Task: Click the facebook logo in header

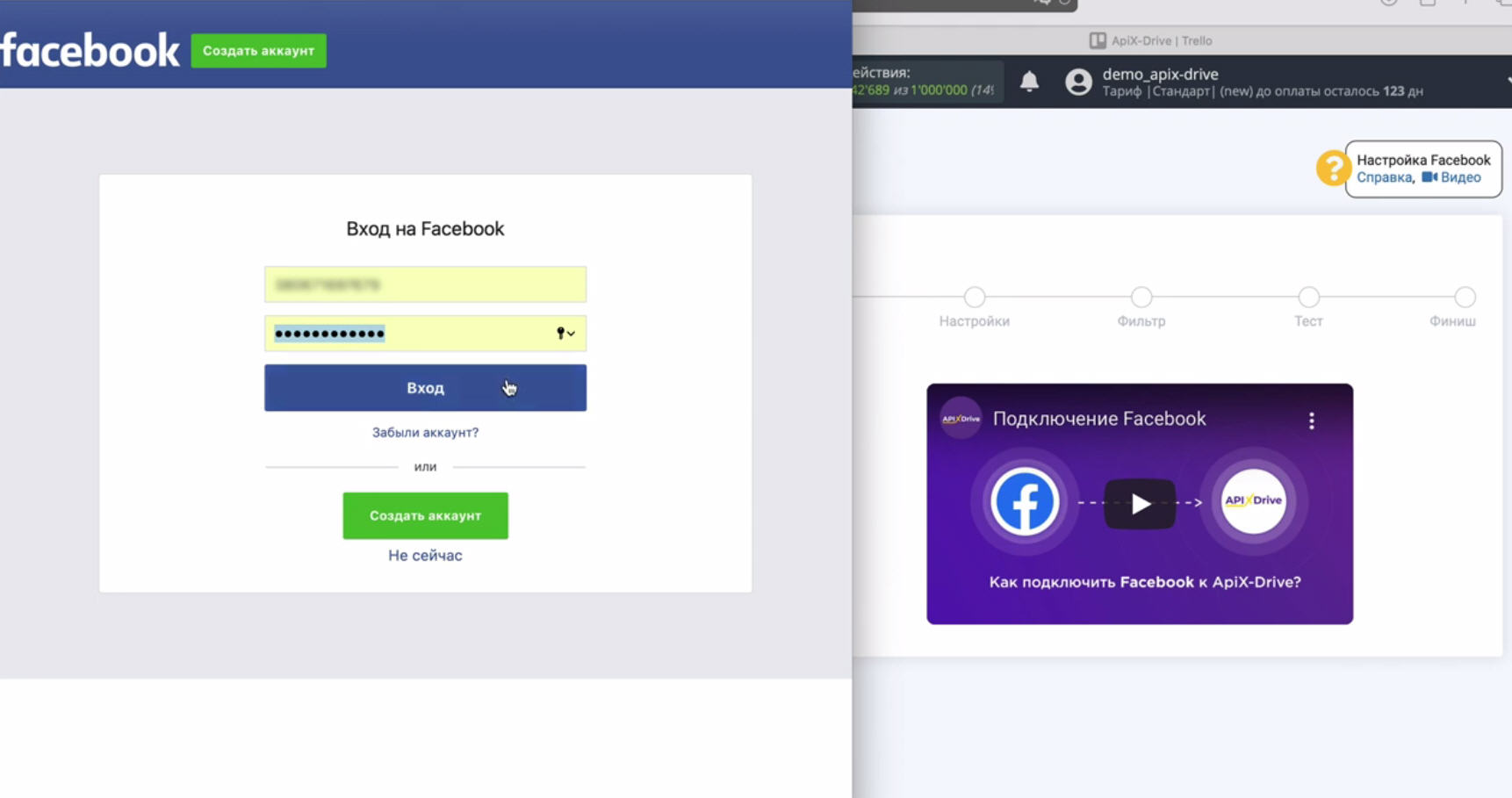Action: 90,51
